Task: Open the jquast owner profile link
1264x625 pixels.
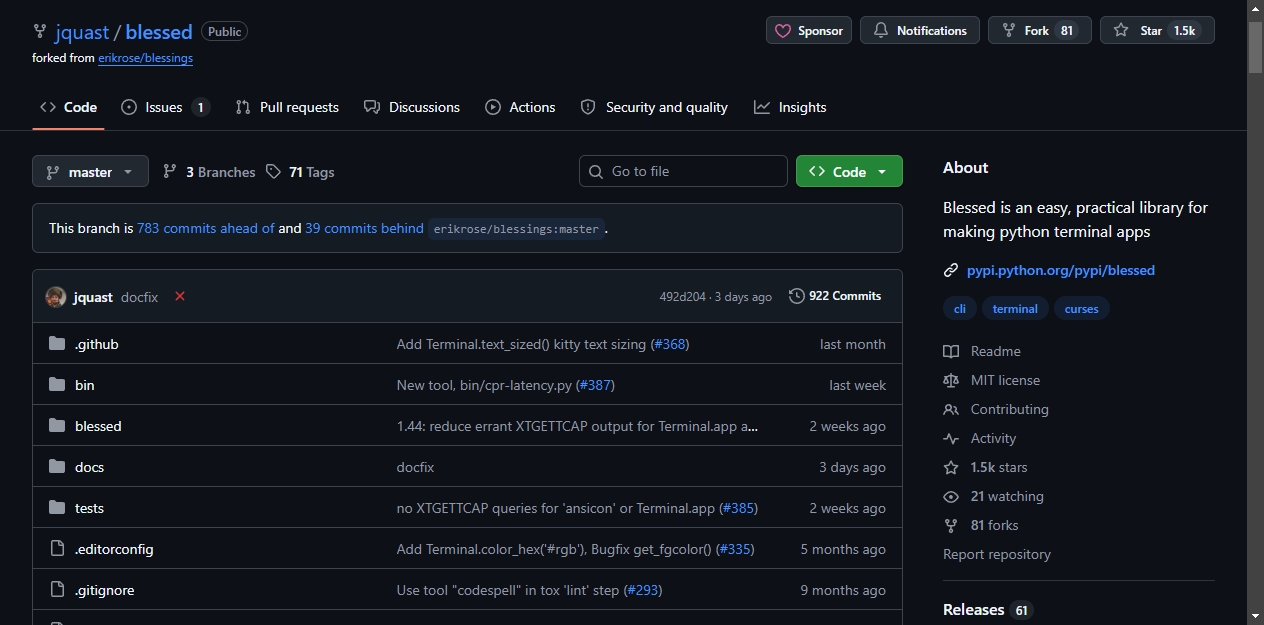Action: point(82,32)
